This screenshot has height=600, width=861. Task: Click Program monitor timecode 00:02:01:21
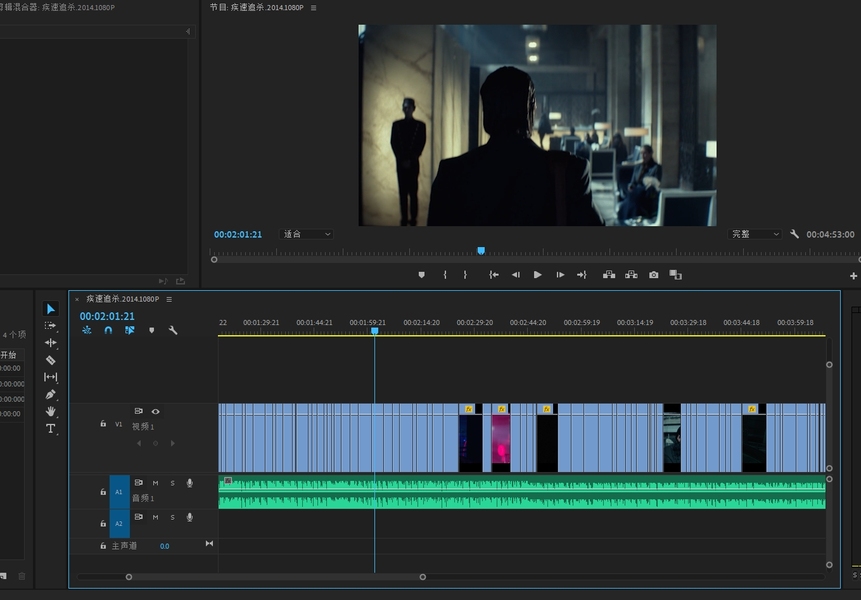point(238,234)
